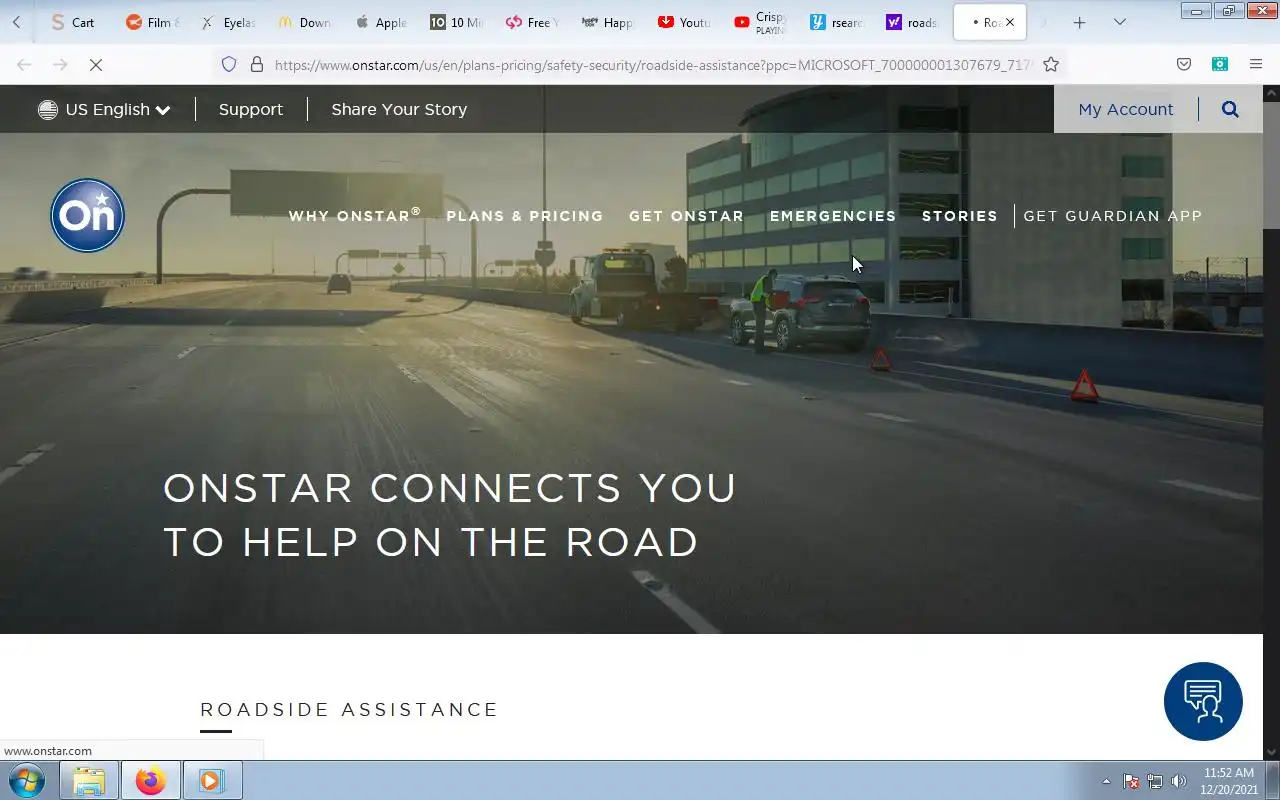Click the Firefox taskbar icon
This screenshot has width=1280, height=800.
pyautogui.click(x=151, y=780)
